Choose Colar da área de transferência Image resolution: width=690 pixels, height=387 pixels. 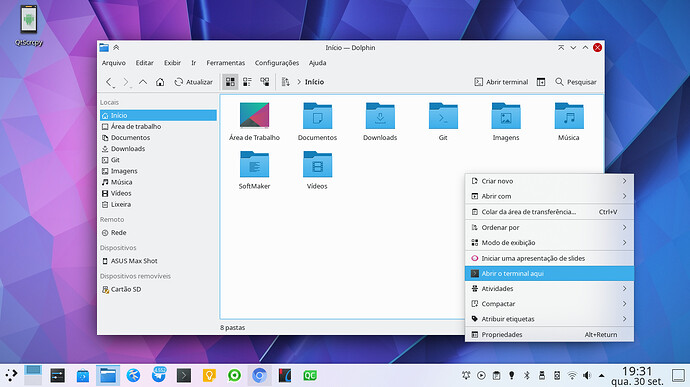click(549, 212)
